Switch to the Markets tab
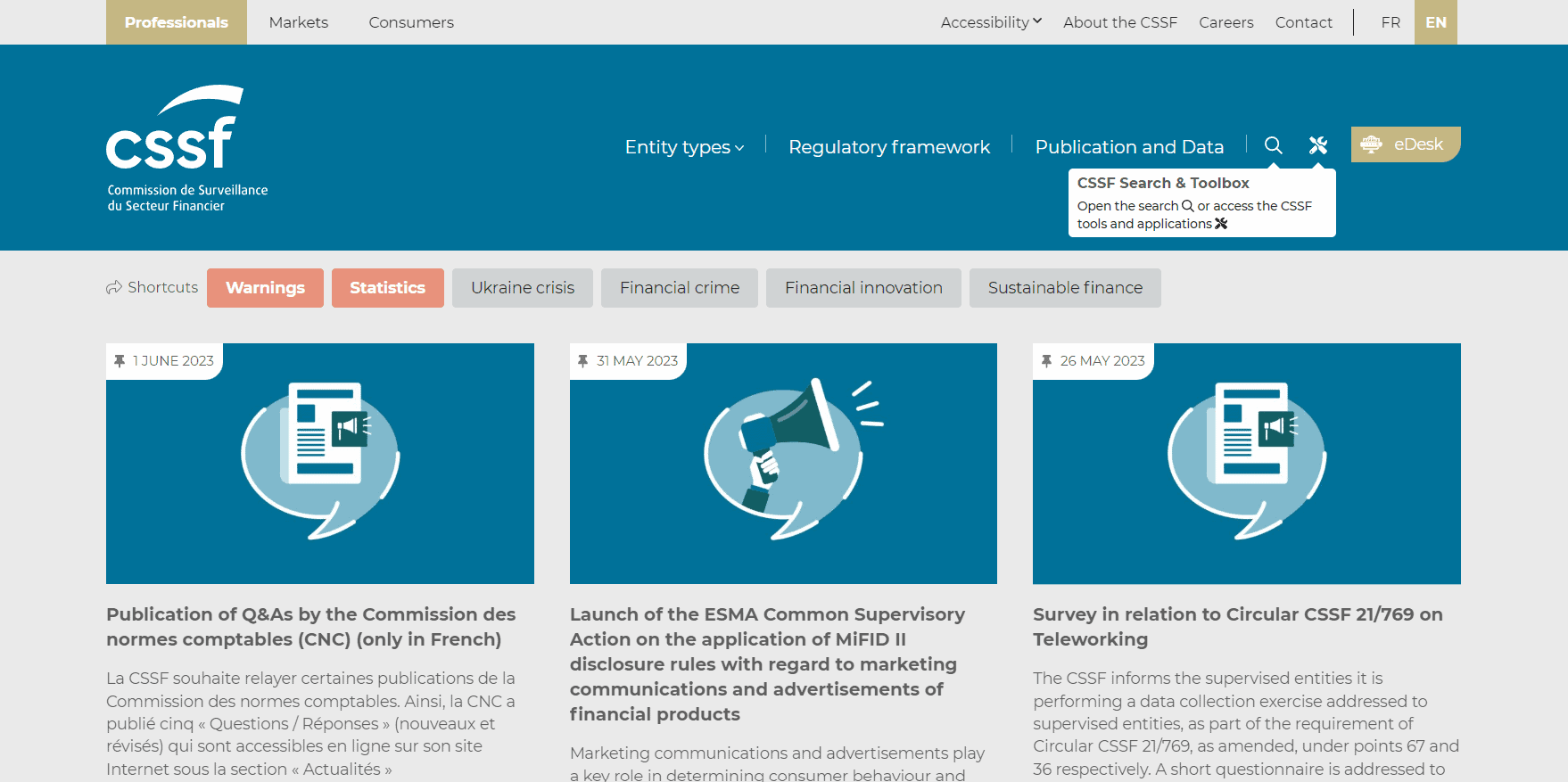The height and width of the screenshot is (782, 1568). pos(299,22)
